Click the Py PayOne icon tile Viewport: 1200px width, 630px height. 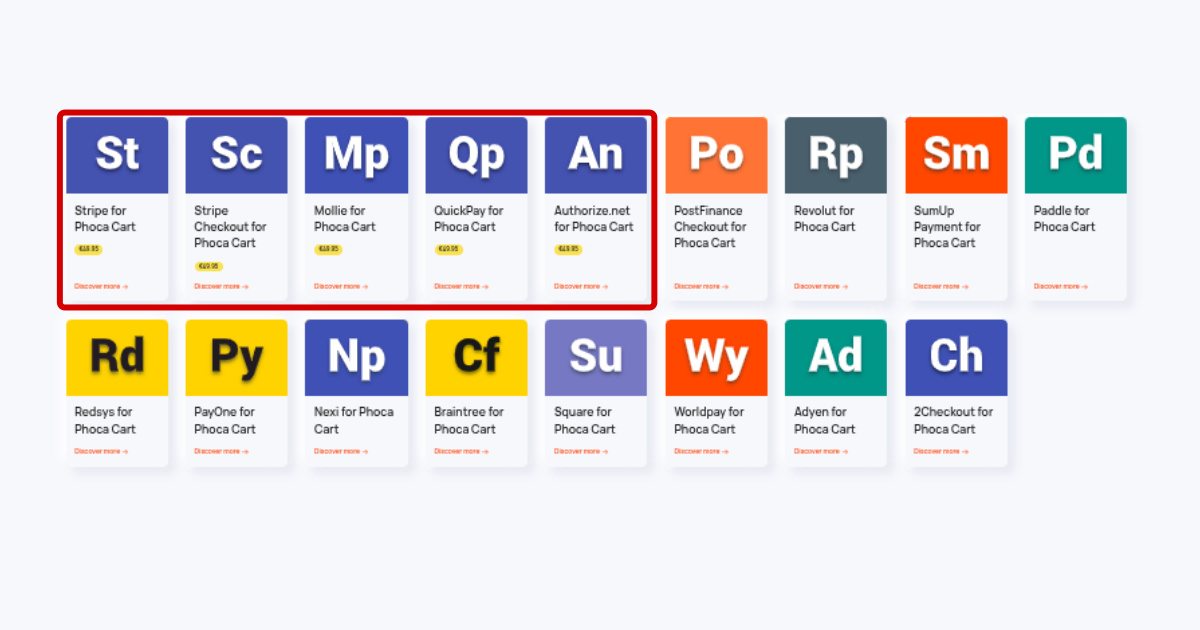click(237, 357)
